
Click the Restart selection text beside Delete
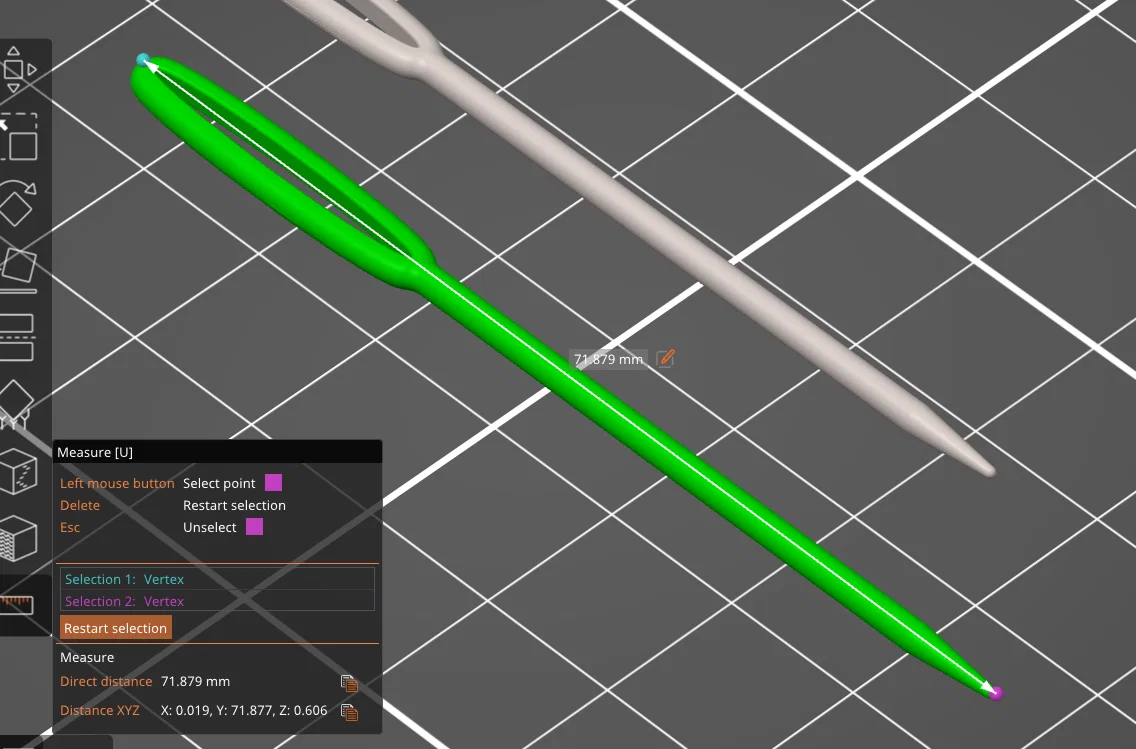(234, 505)
